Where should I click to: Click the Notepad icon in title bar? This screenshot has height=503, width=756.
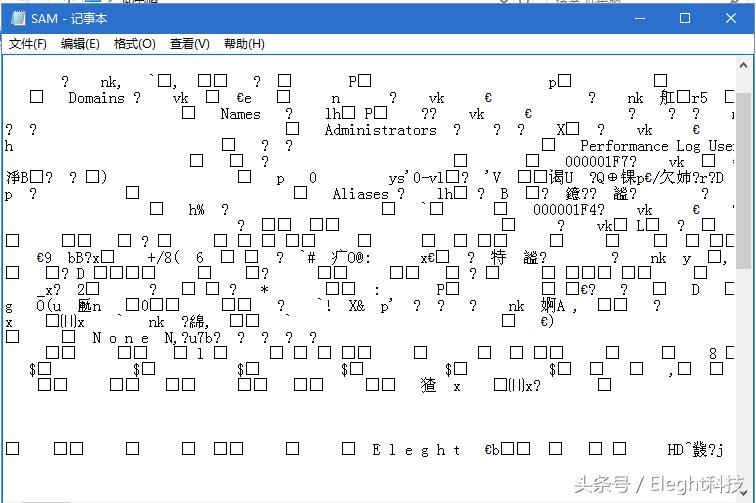[18, 18]
